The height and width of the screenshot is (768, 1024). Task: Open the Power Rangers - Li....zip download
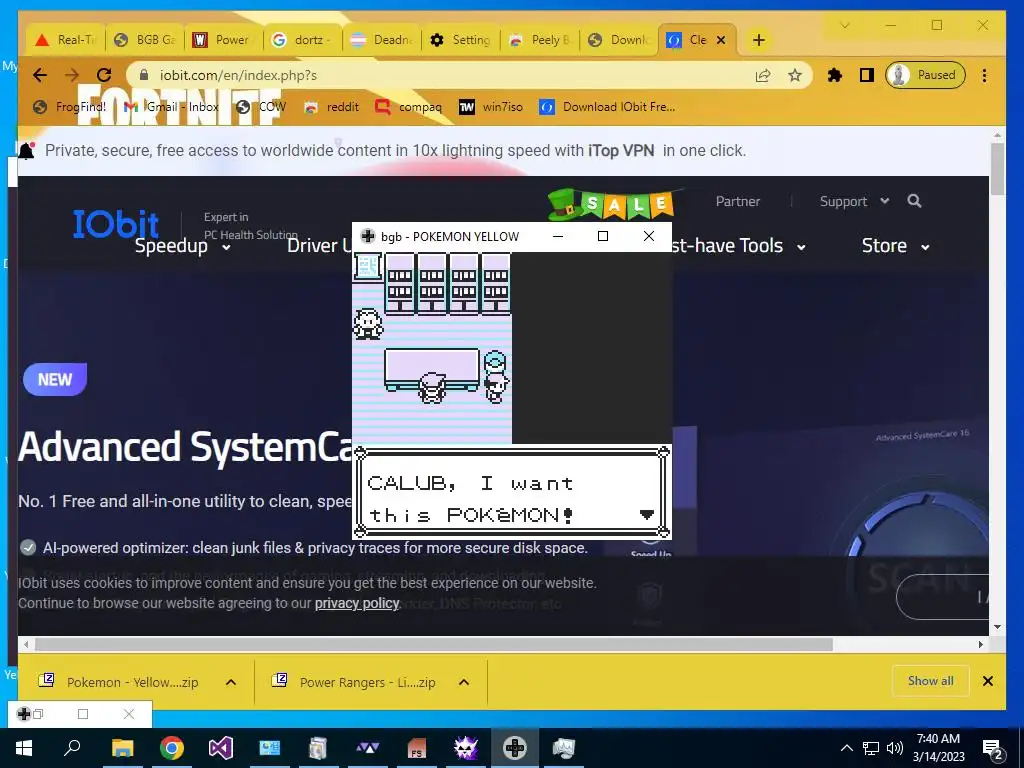(355, 682)
